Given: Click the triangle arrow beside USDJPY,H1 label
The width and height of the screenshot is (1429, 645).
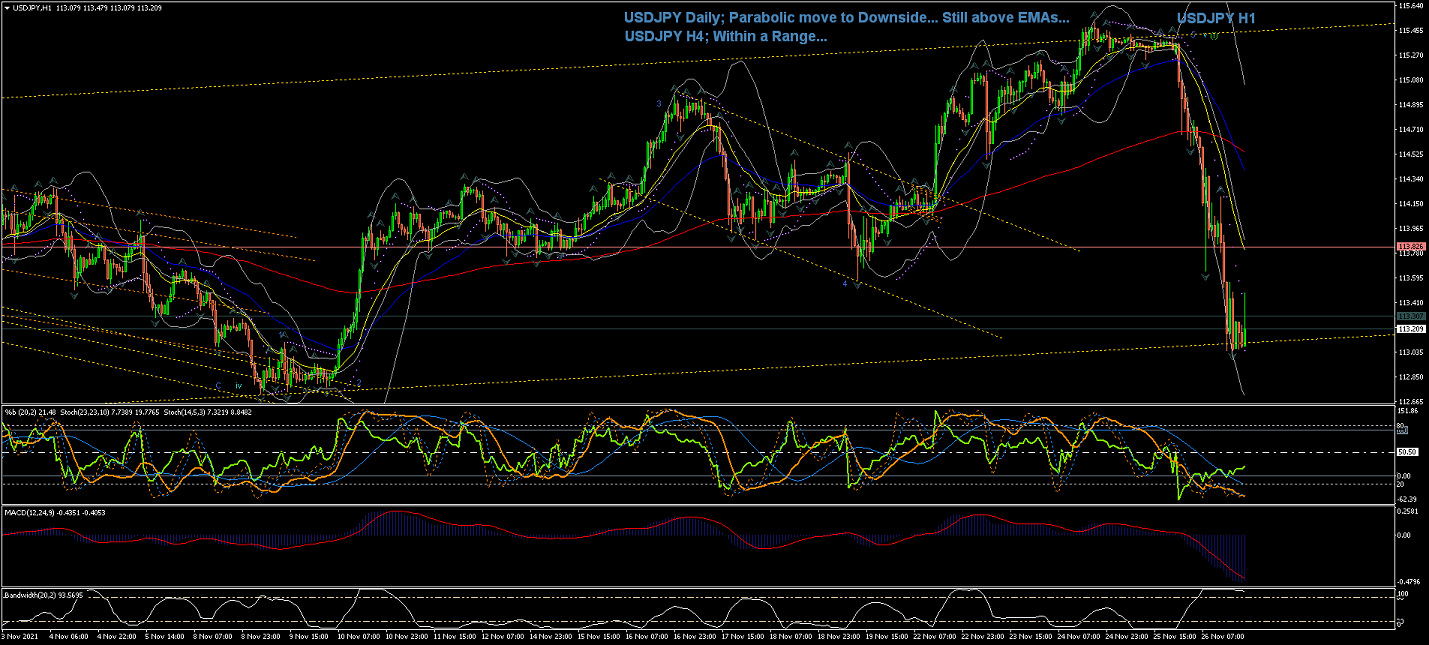Looking at the screenshot, I should [6, 7].
